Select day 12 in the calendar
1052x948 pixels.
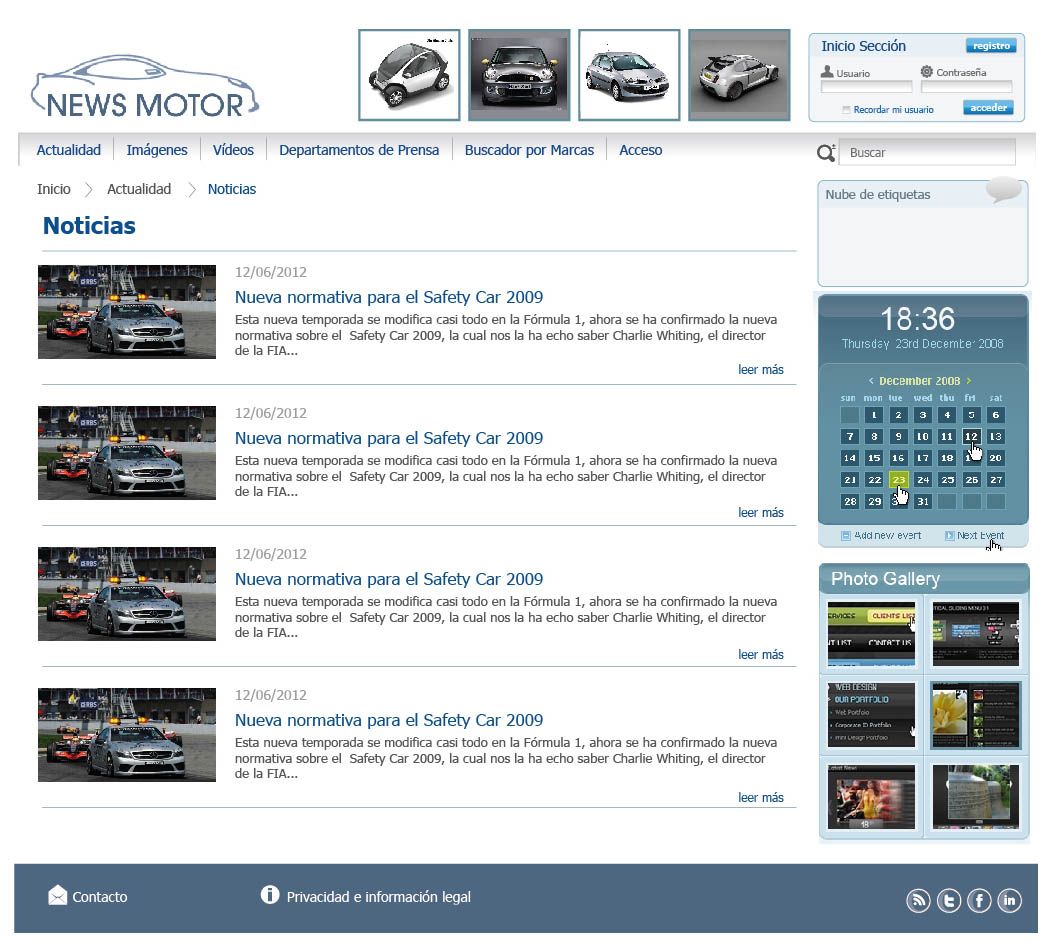(x=971, y=436)
